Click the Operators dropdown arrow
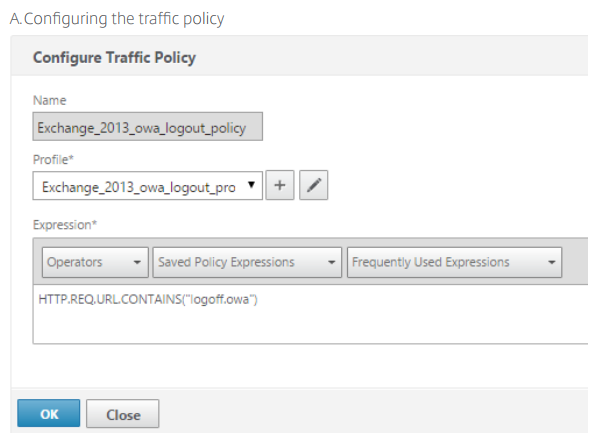Viewport: 601px width, 441px height. point(135,262)
